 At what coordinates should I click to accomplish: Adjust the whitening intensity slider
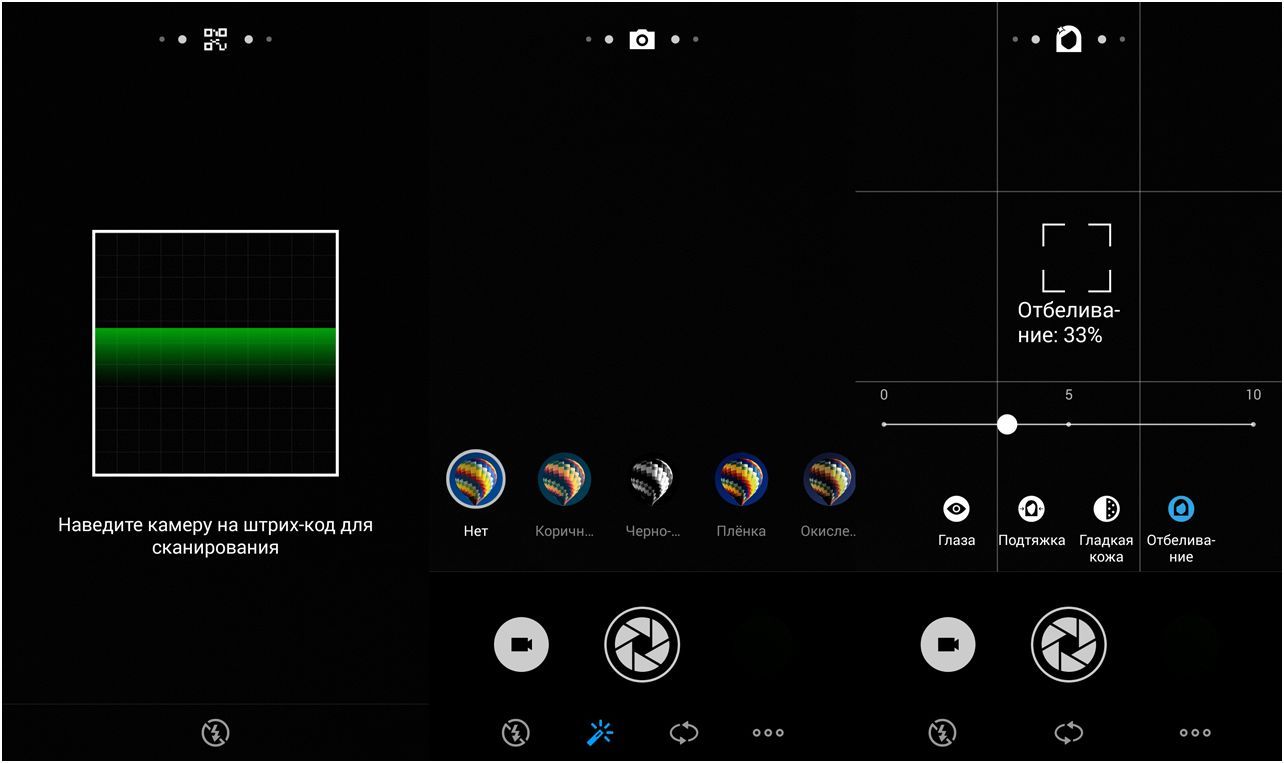coord(1007,425)
